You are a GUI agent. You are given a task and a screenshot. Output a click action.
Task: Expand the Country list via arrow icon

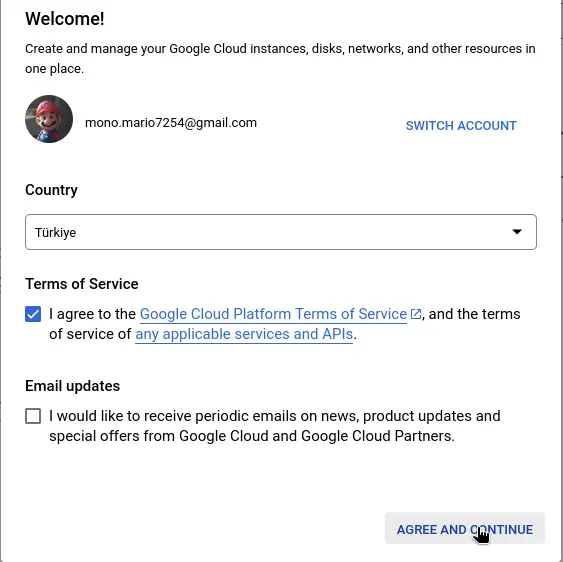tap(517, 232)
